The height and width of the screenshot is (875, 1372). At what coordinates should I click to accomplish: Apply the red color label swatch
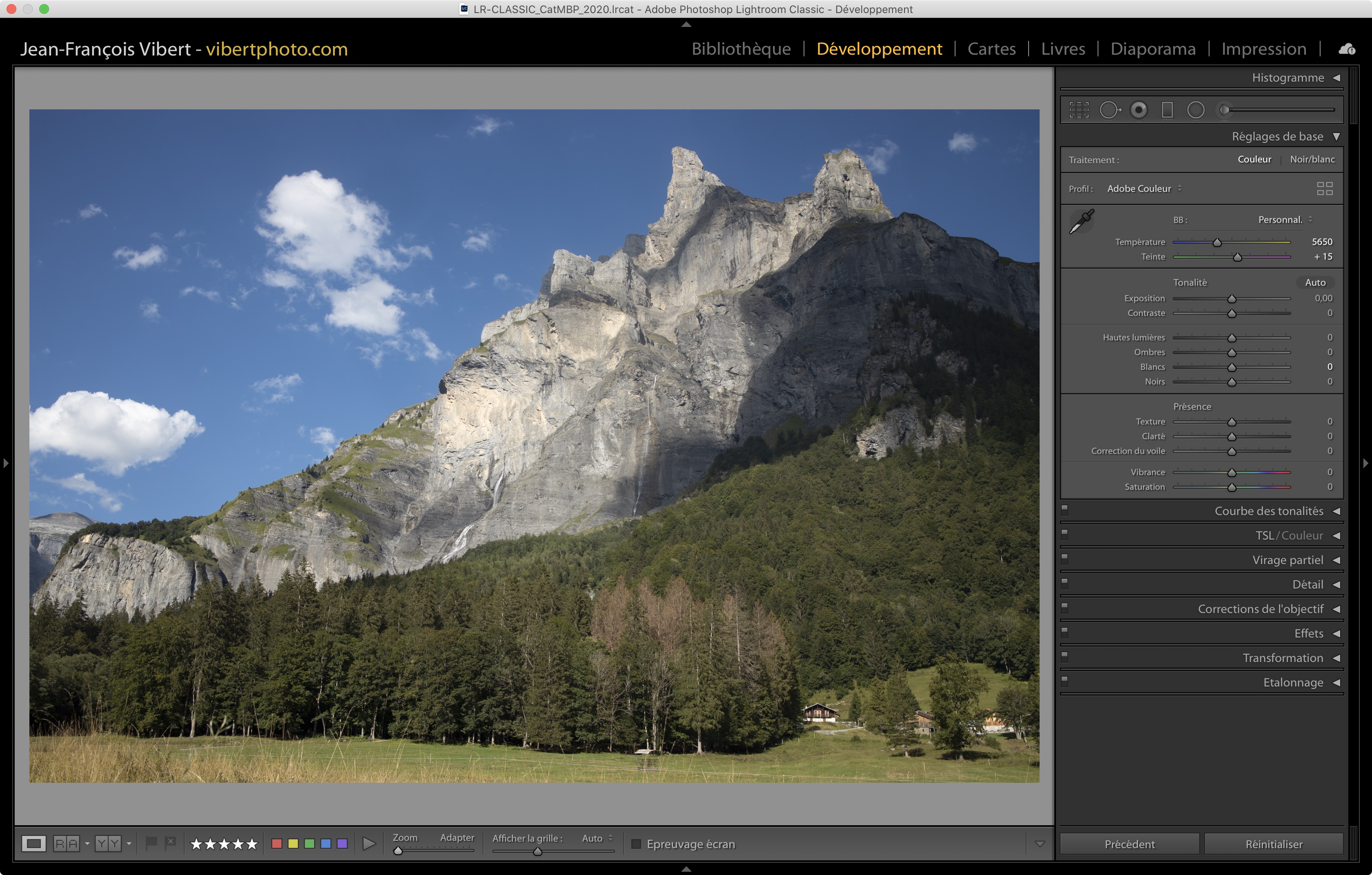pyautogui.click(x=277, y=844)
